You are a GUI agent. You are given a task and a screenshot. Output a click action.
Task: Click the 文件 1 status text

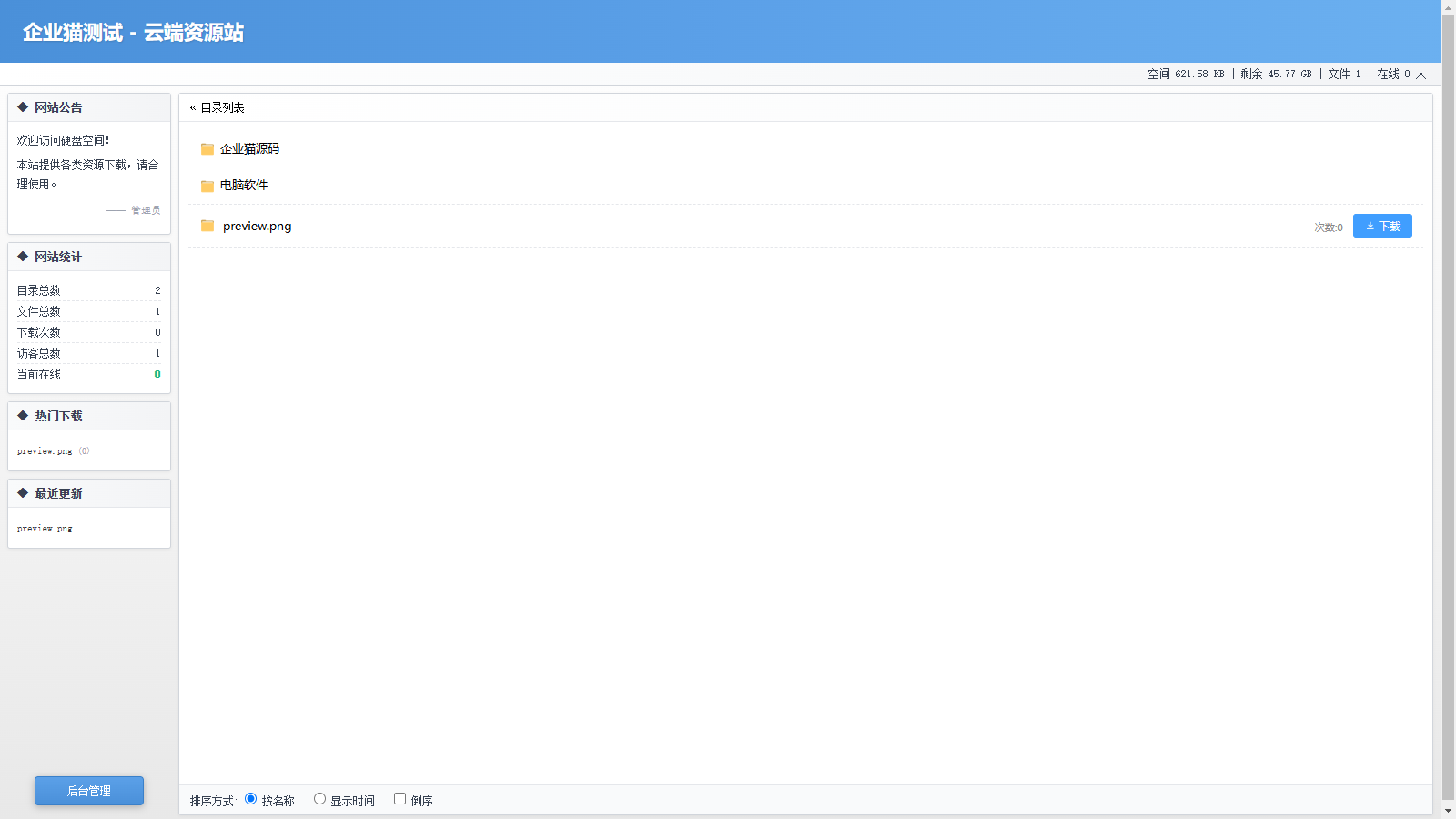(1344, 74)
